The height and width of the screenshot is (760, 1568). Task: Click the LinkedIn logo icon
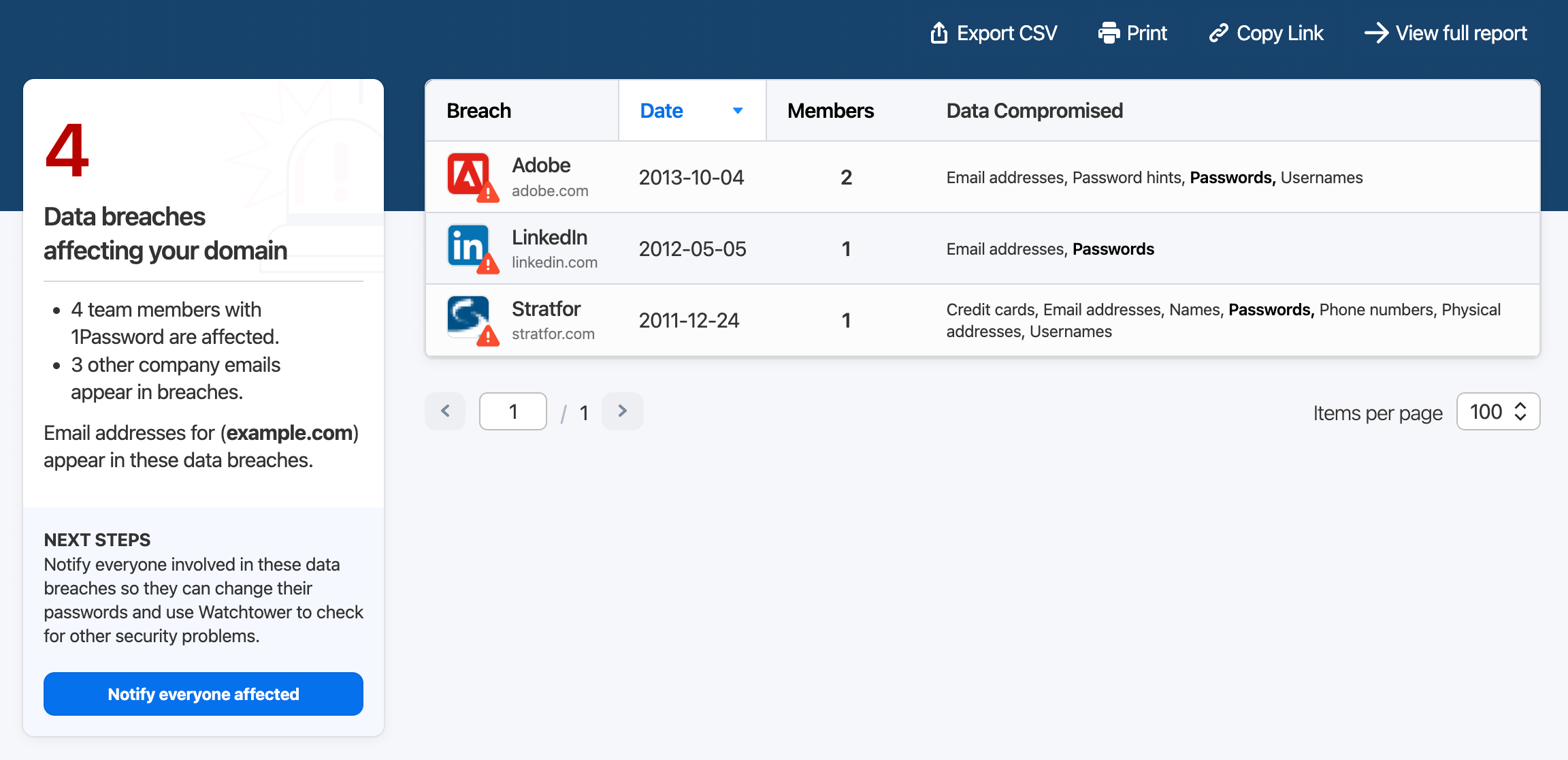(468, 246)
